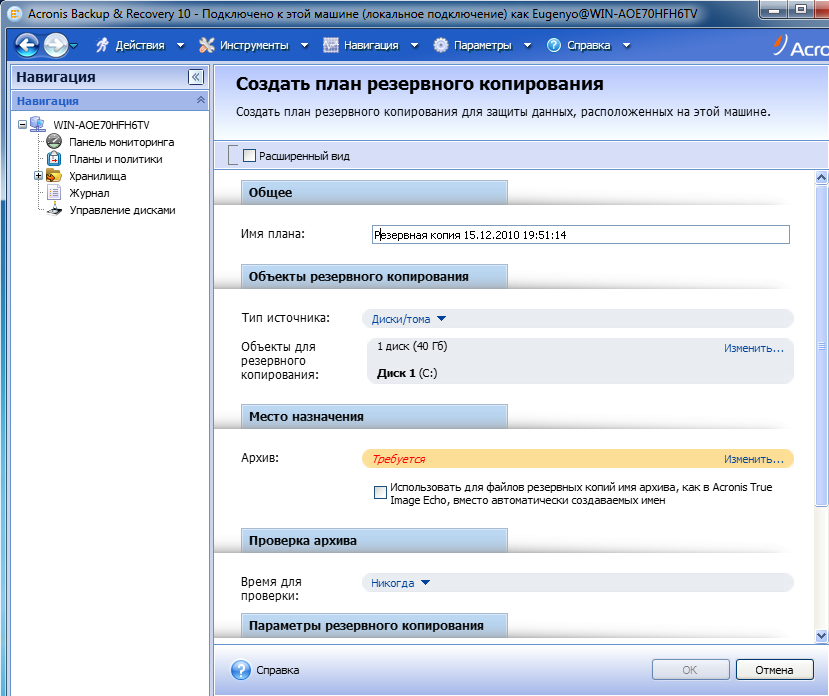
Task: Click the Имя плана text field
Action: coord(580,235)
